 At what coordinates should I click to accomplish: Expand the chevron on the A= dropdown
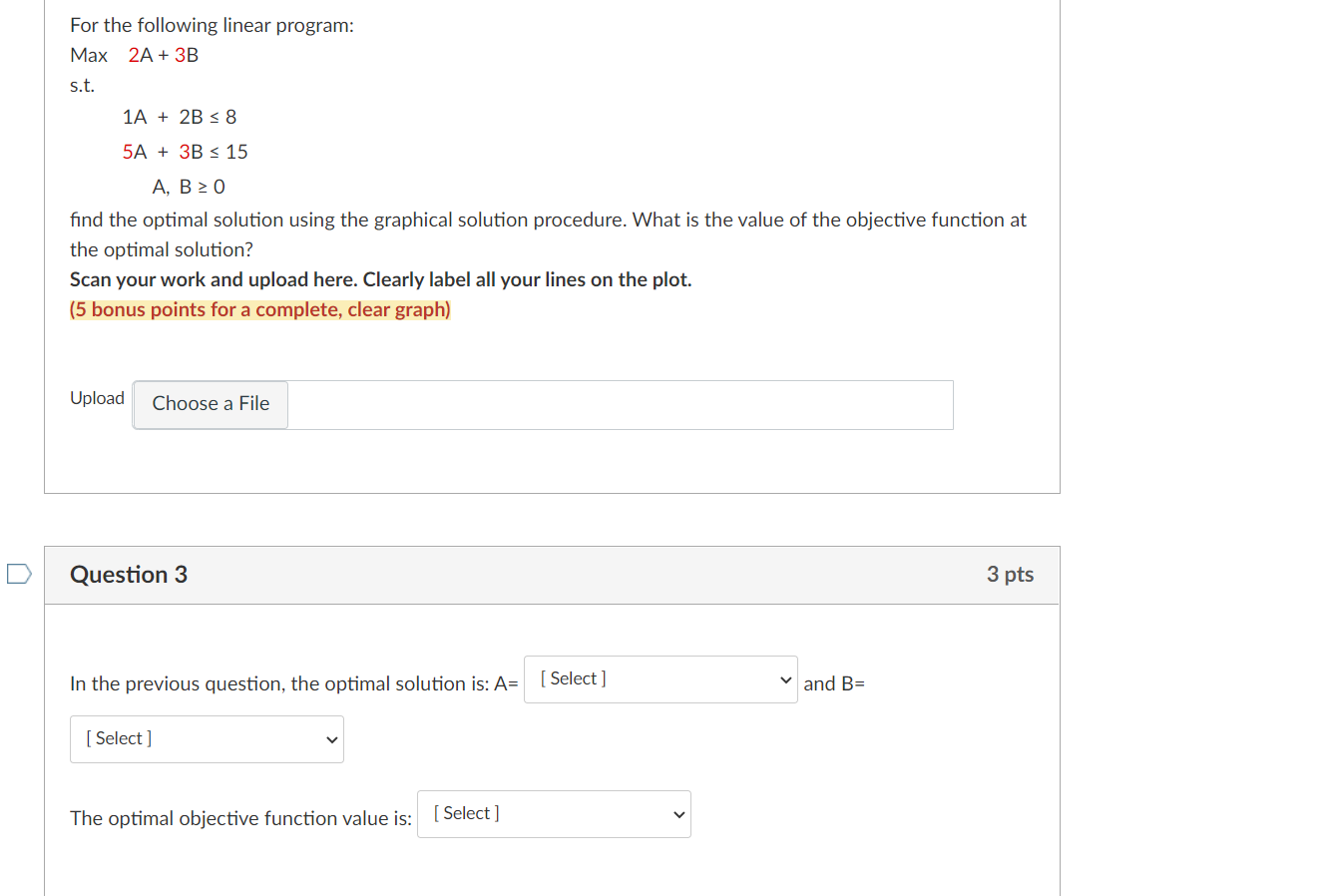point(786,678)
